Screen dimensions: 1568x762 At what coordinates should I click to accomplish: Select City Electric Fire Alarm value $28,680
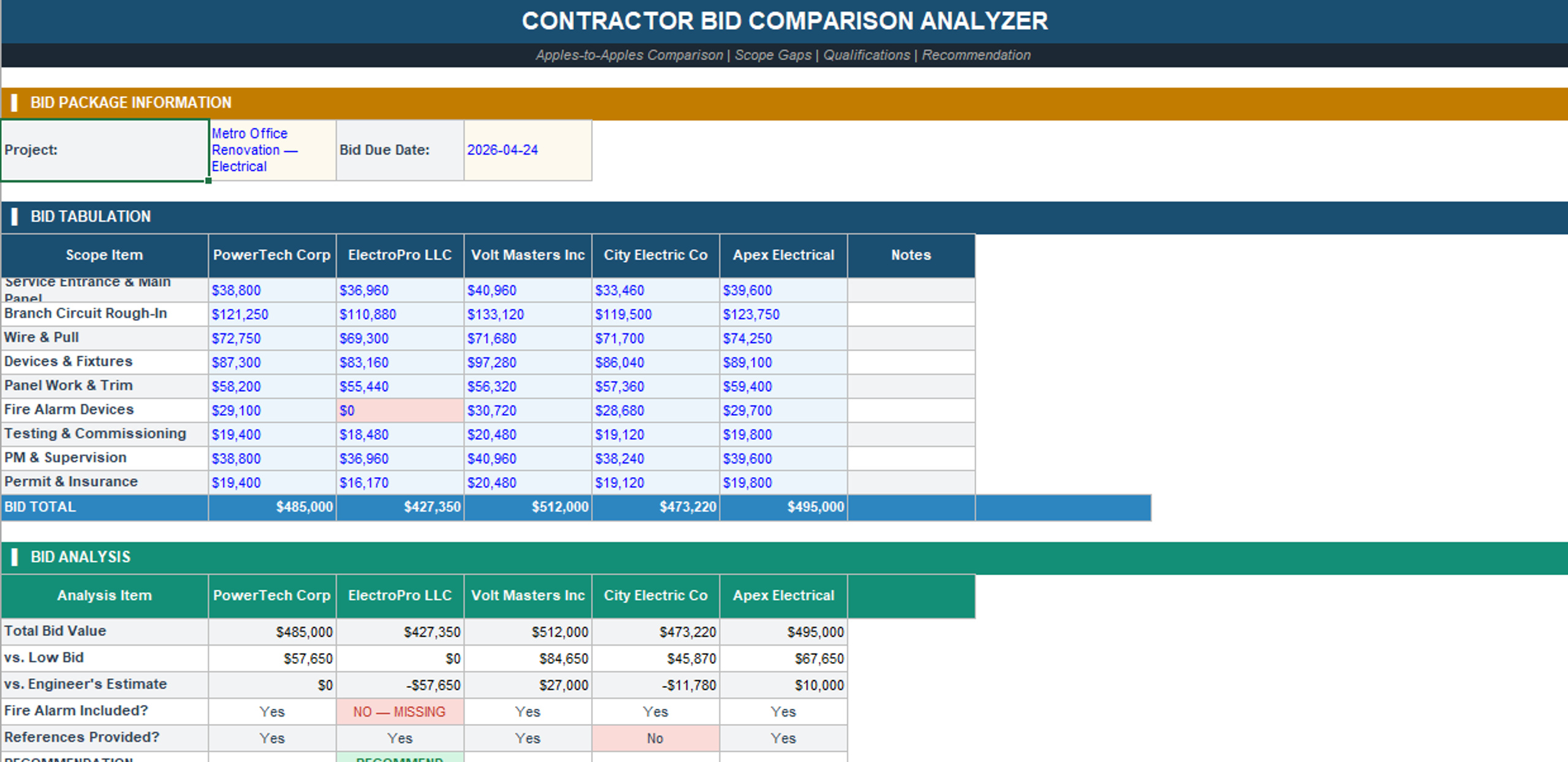[x=656, y=410]
